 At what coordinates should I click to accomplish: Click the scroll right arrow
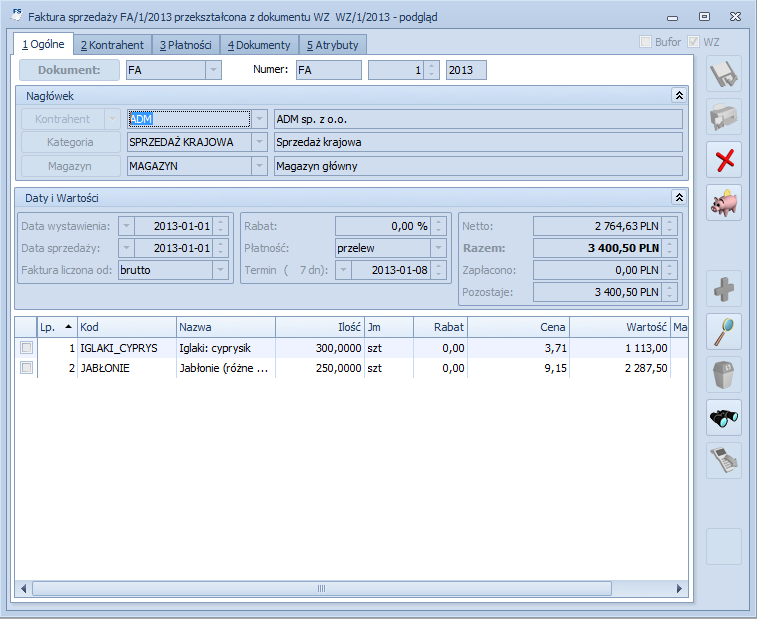679,589
